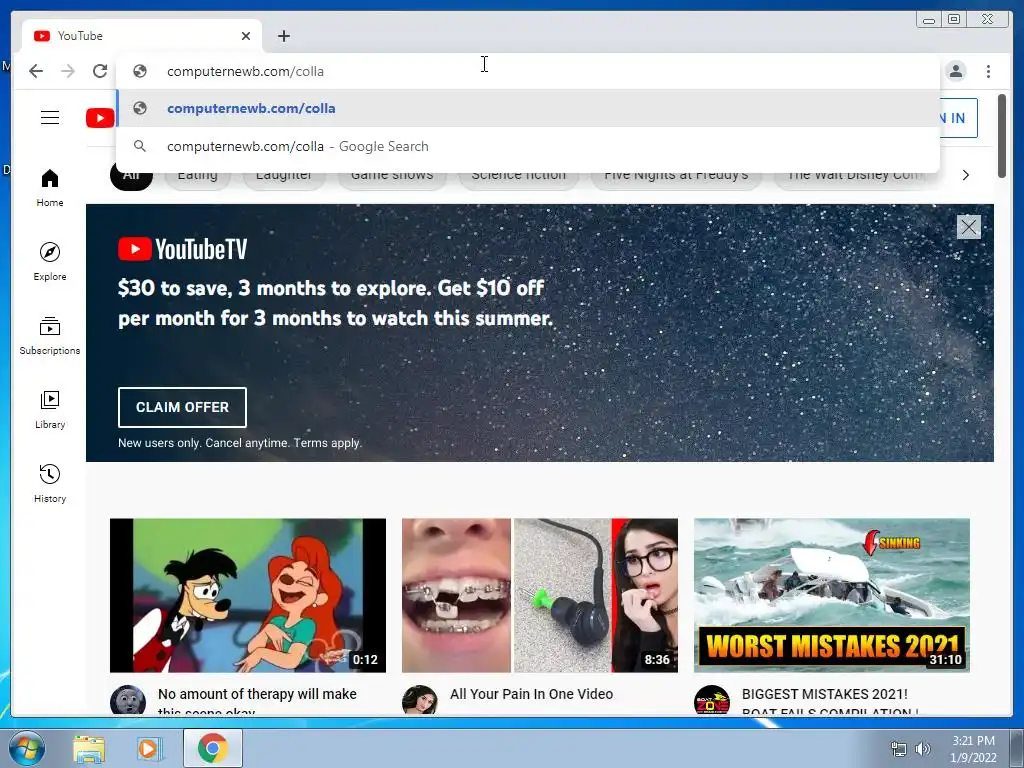Open Explore in the sidebar

click(x=50, y=261)
